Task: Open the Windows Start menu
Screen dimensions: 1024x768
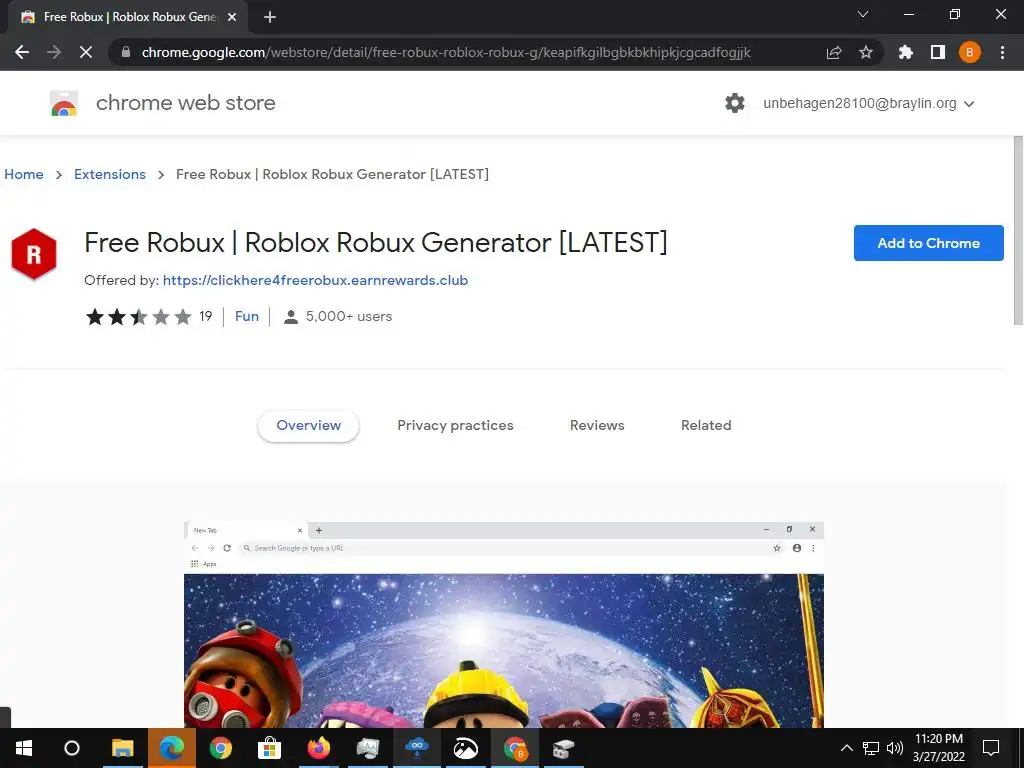Action: point(24,748)
